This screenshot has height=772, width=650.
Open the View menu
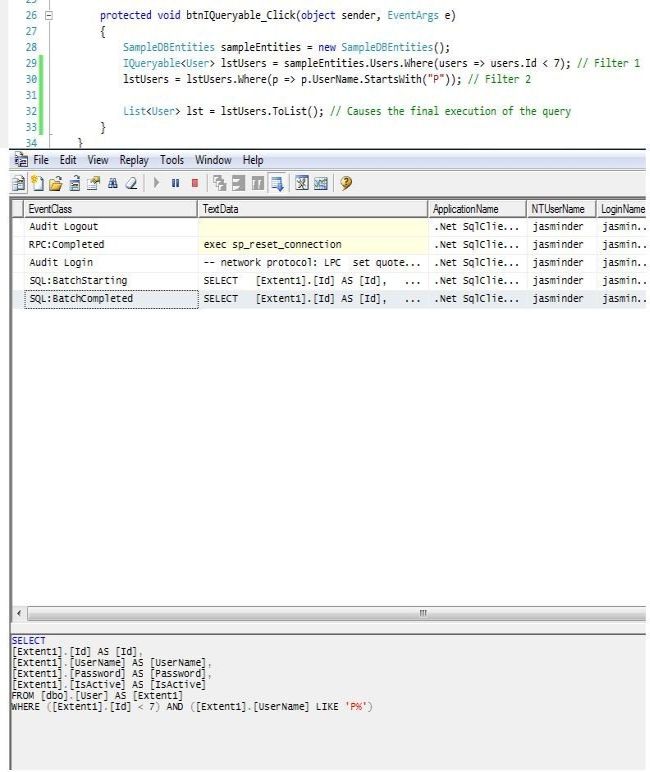tap(98, 160)
